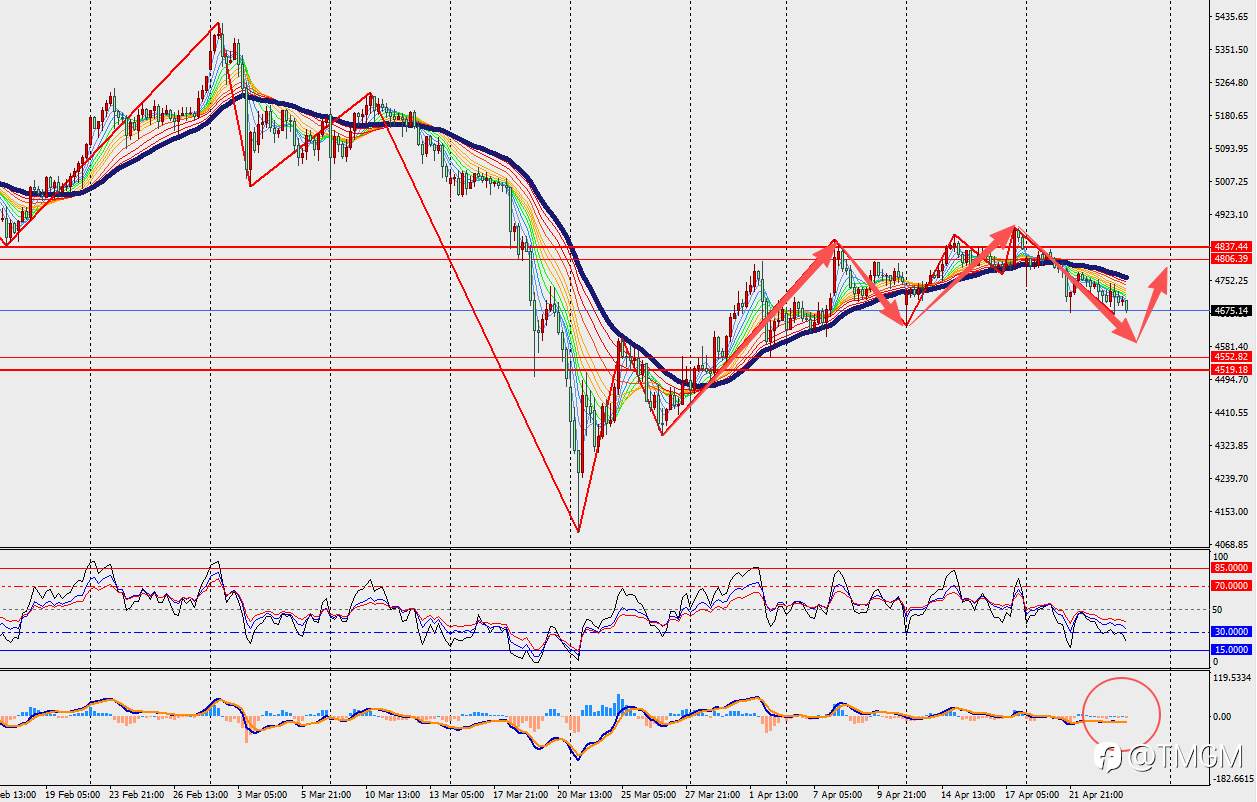Click the oscillator 30.0000 level label
The height and width of the screenshot is (802, 1257).
(x=1231, y=632)
